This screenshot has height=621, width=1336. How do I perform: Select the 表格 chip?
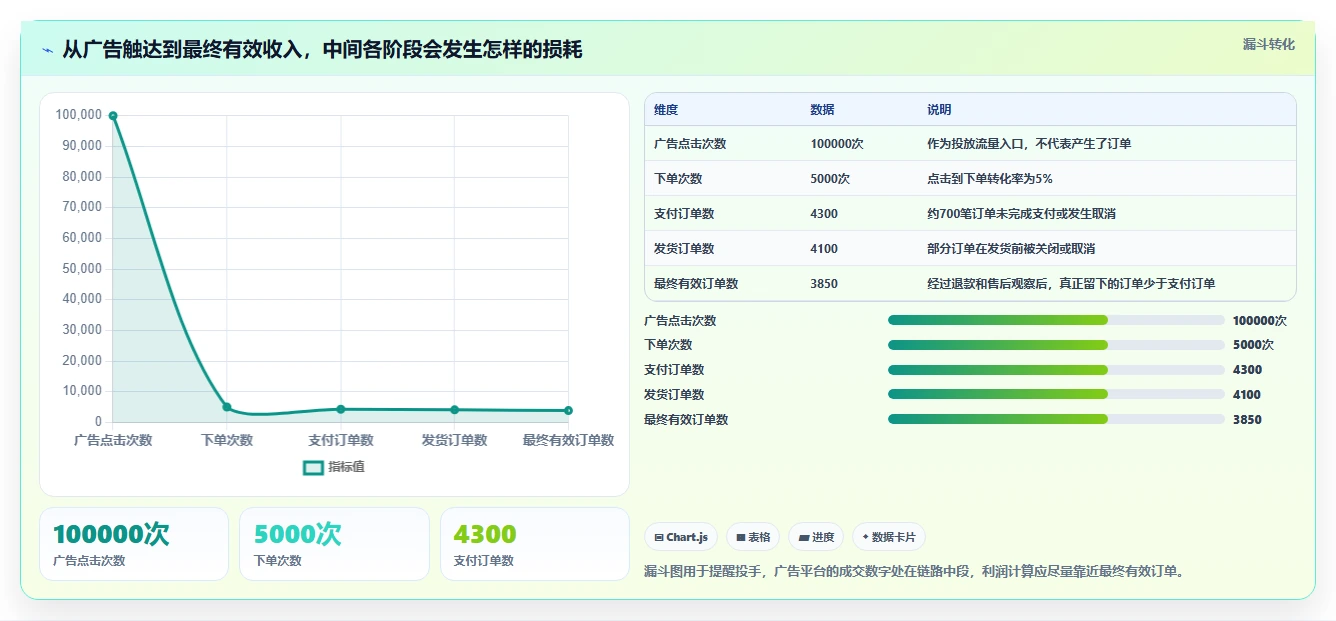753,537
